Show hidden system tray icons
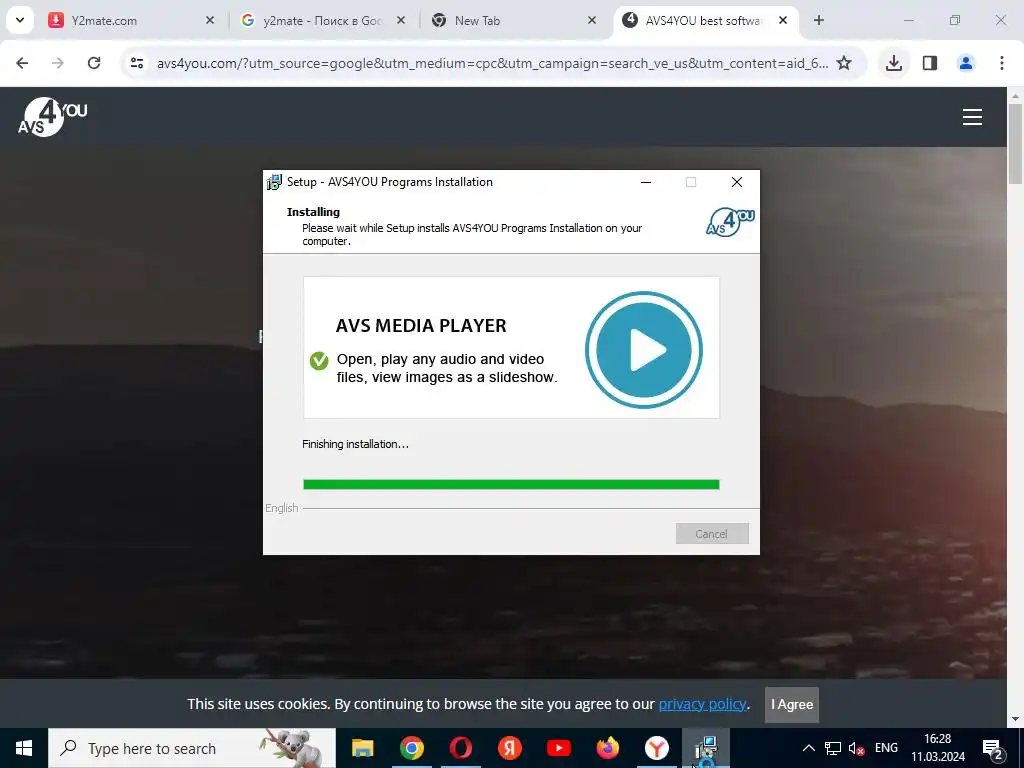Image resolution: width=1024 pixels, height=768 pixels. point(808,748)
